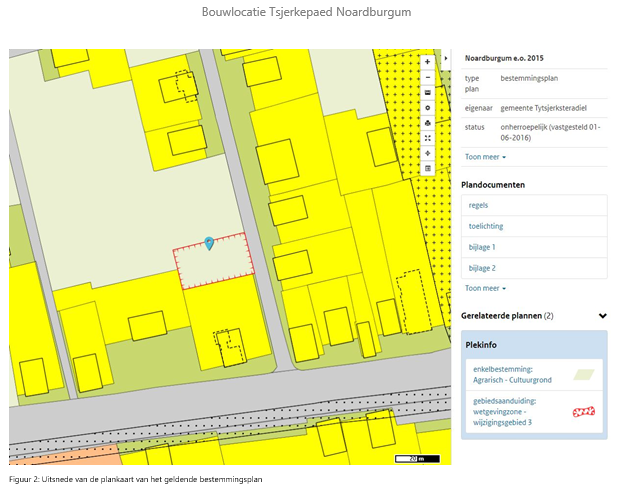Zoom in with the plus map button
620x492 pixels.
pos(427,62)
